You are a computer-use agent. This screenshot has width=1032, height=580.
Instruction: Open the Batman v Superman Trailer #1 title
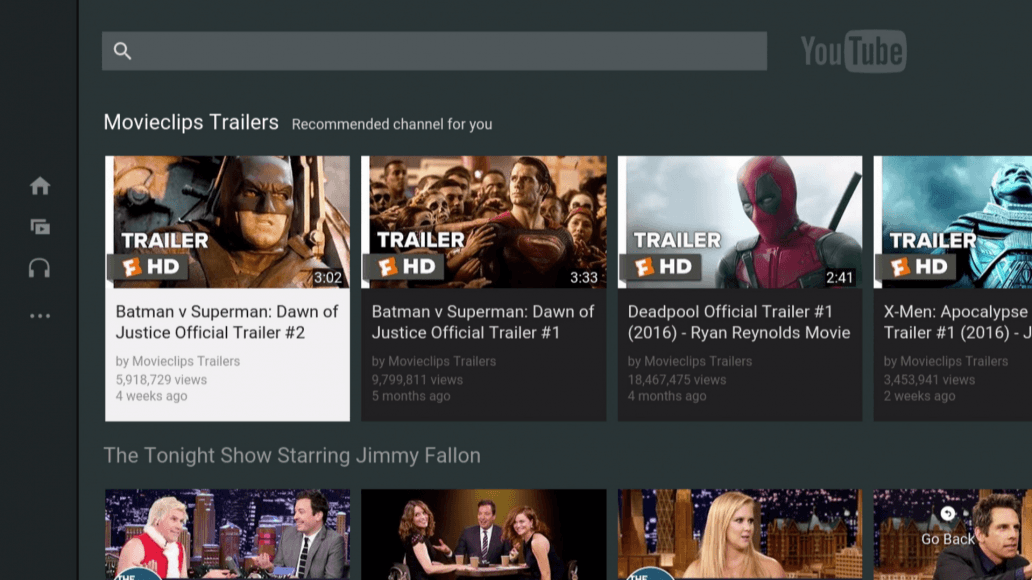[x=483, y=322]
